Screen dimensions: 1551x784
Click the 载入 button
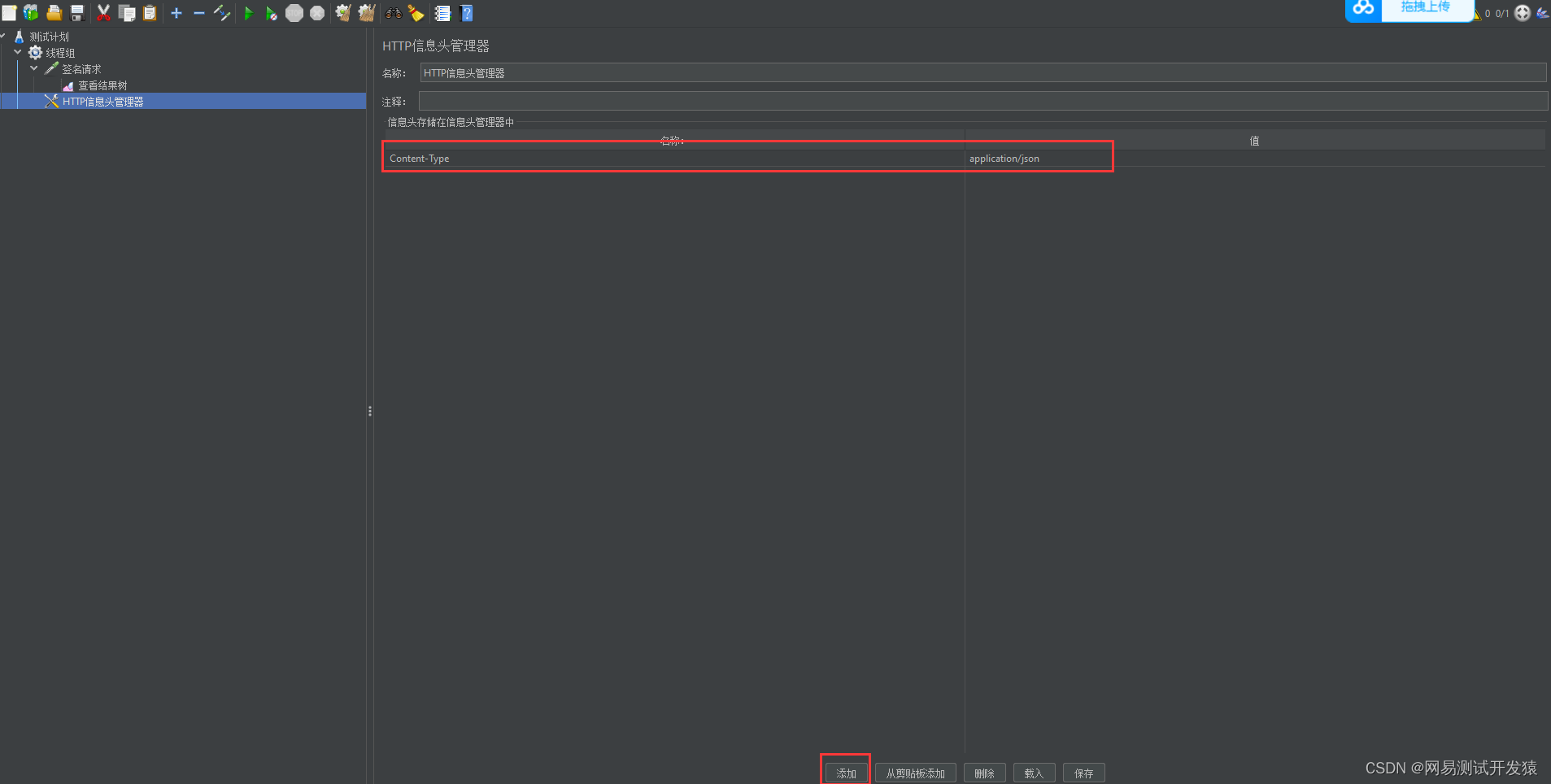coord(1034,773)
